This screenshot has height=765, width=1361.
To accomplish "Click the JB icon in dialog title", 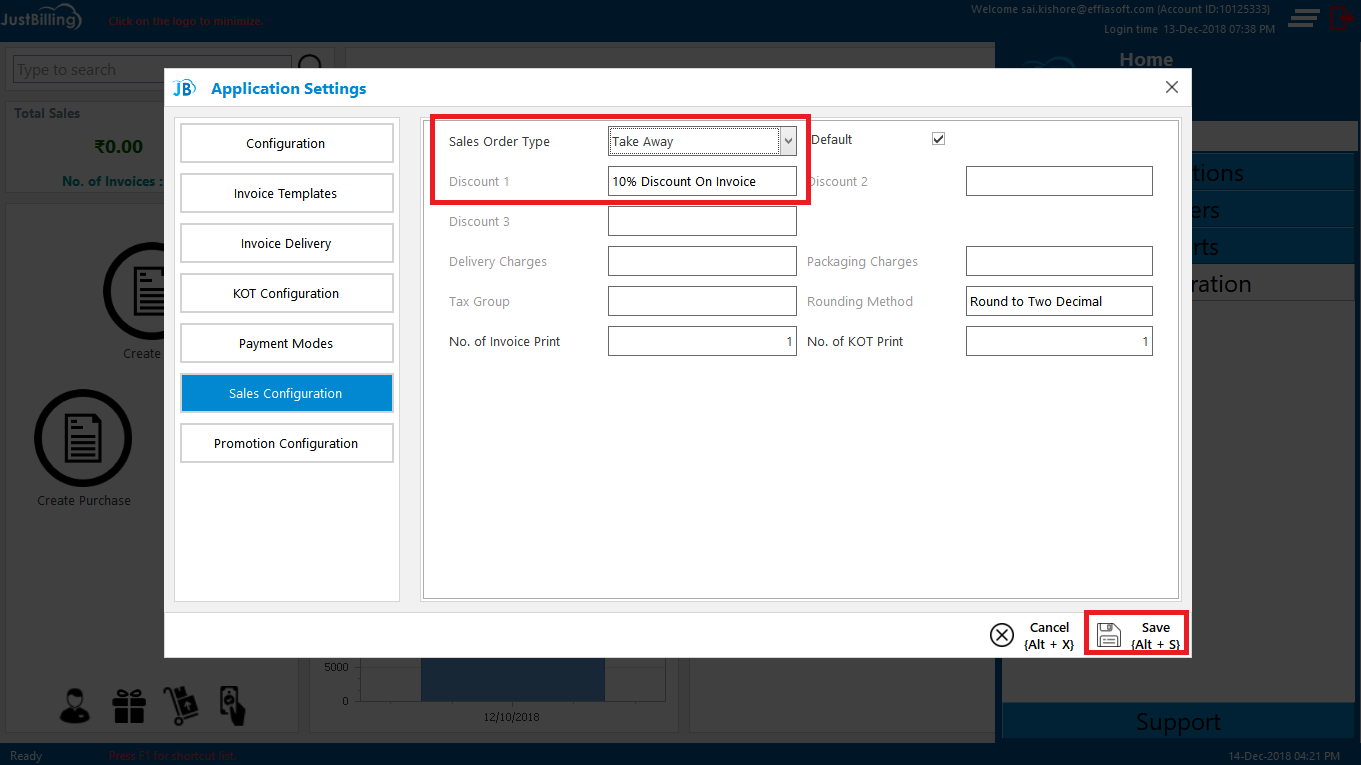I will (x=184, y=88).
